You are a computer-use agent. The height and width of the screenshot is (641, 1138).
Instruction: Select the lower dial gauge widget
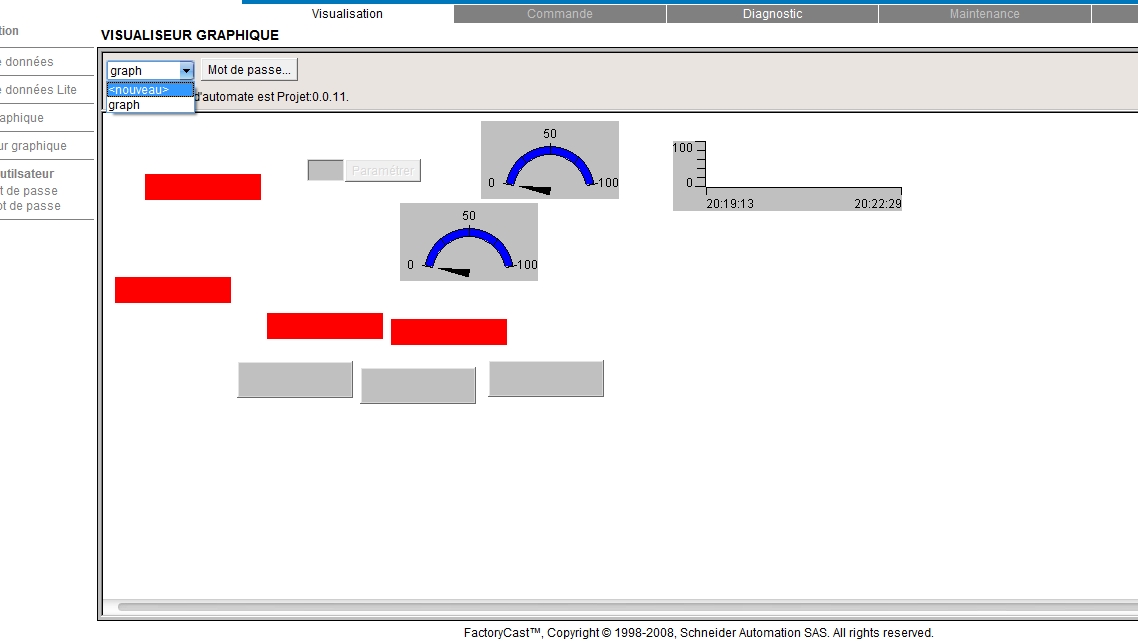tap(469, 242)
